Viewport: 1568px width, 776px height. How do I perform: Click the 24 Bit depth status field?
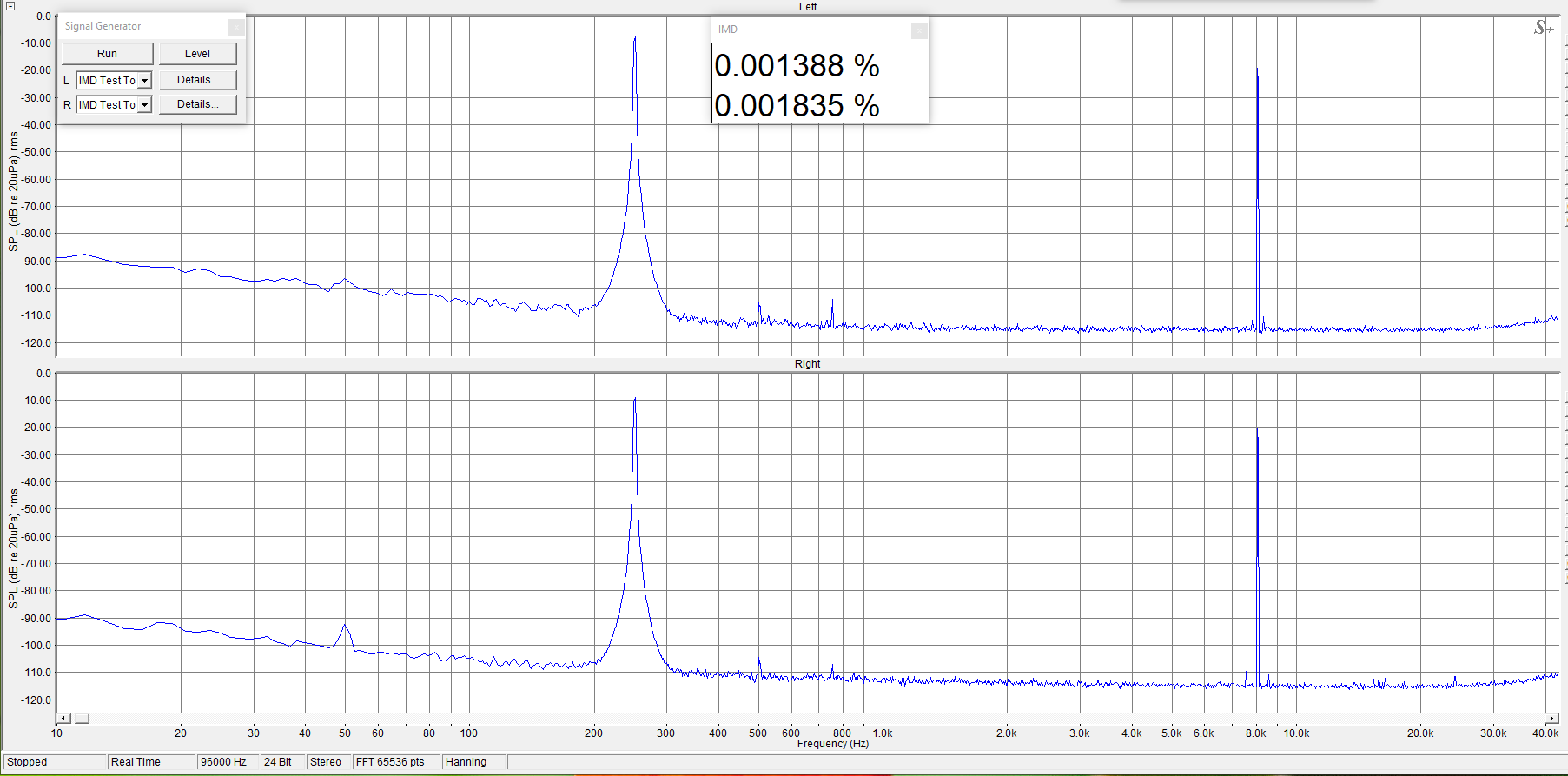tap(278, 762)
